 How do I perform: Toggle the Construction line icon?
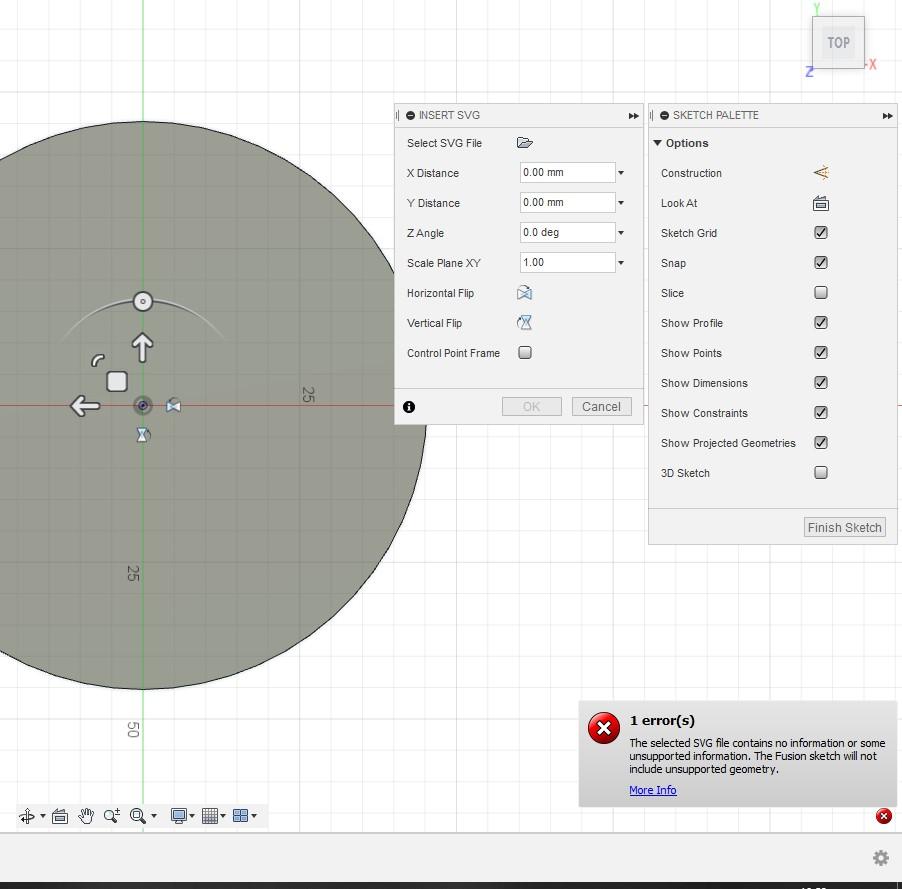821,173
